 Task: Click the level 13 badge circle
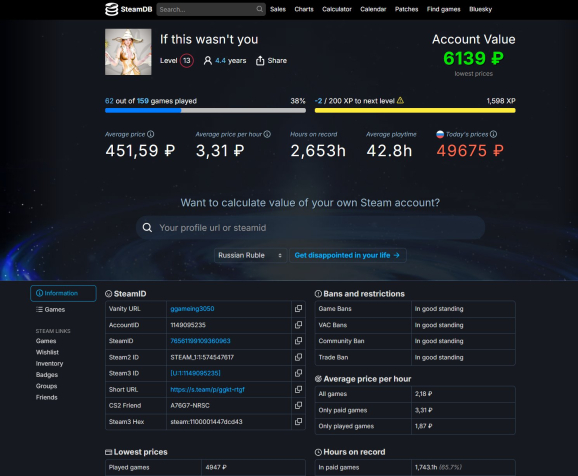pos(187,60)
